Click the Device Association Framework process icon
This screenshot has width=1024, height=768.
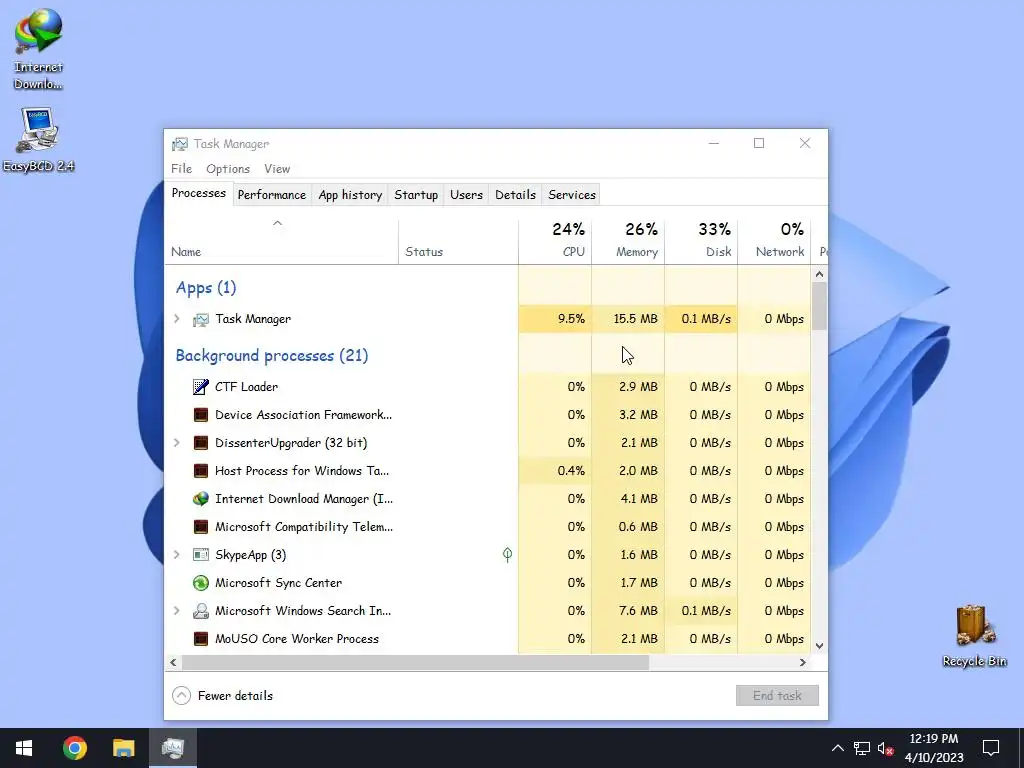tap(200, 415)
